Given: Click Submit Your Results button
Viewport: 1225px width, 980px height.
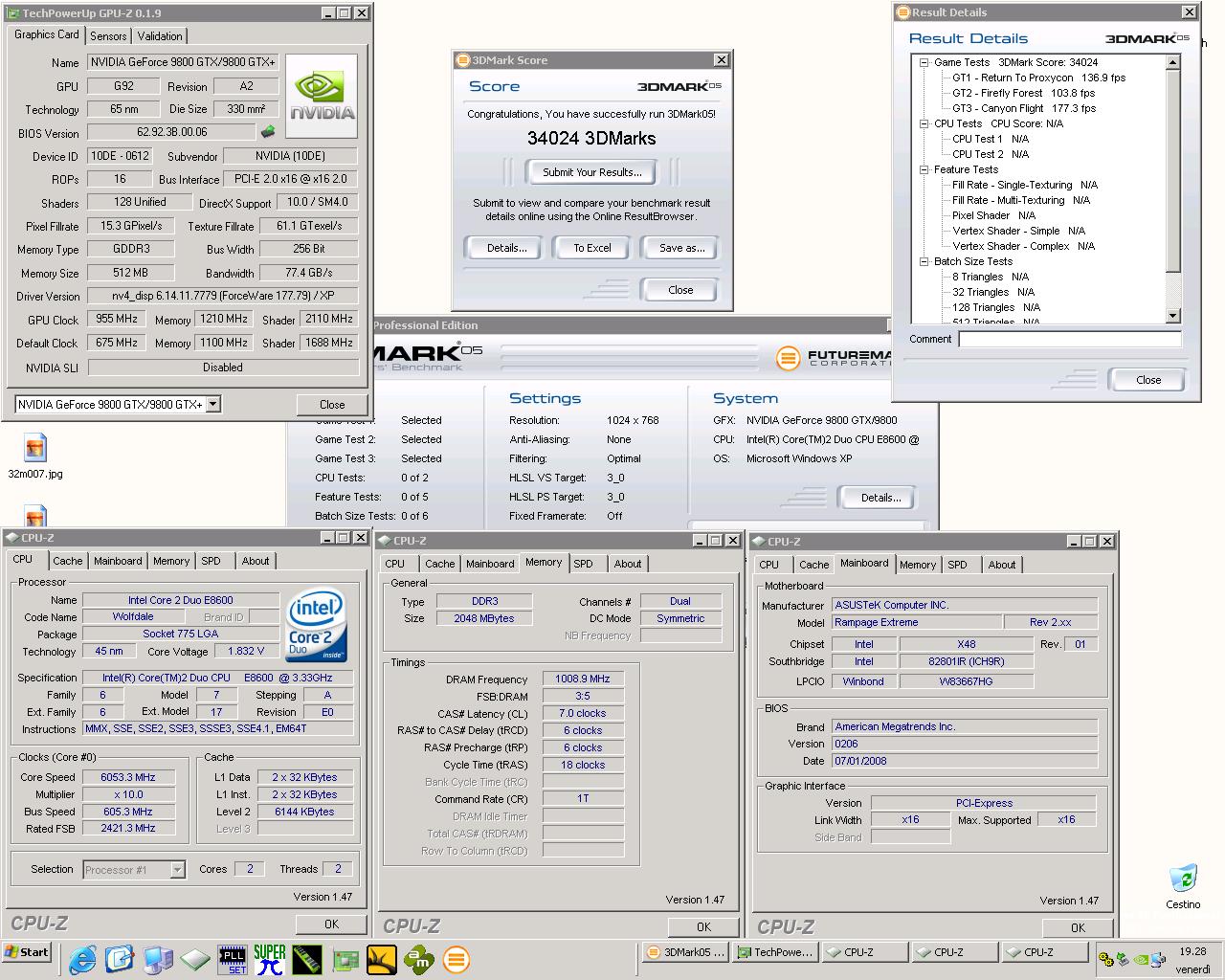Looking at the screenshot, I should (x=592, y=172).
